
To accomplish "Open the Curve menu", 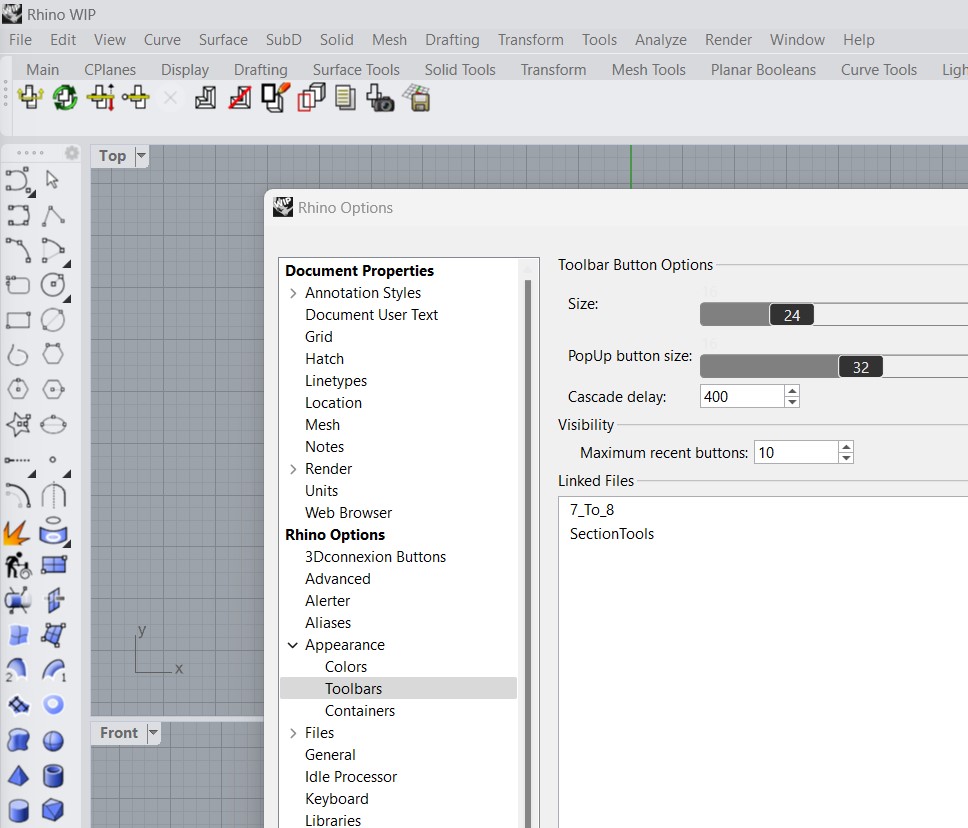I will point(162,40).
